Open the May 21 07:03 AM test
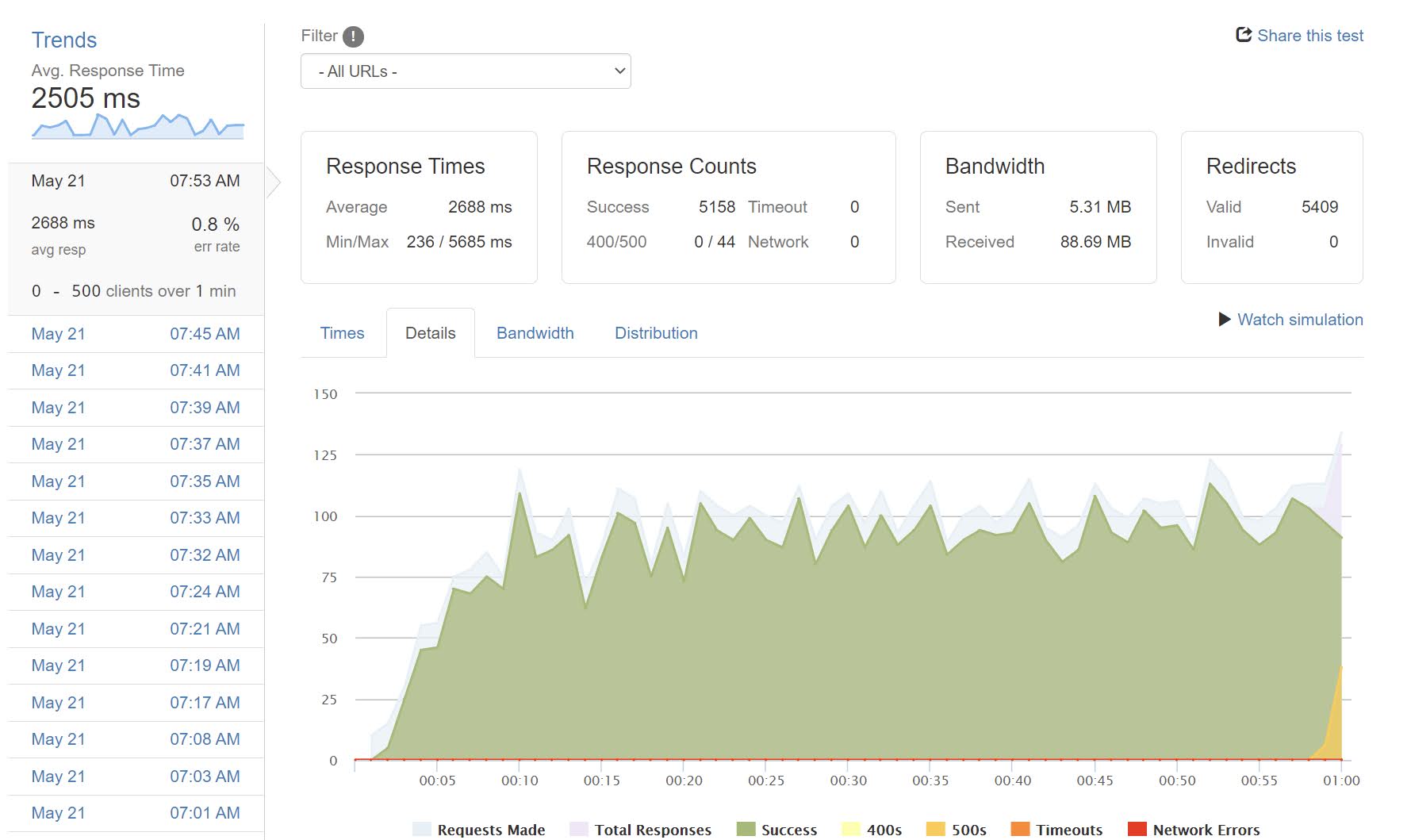 (x=136, y=777)
